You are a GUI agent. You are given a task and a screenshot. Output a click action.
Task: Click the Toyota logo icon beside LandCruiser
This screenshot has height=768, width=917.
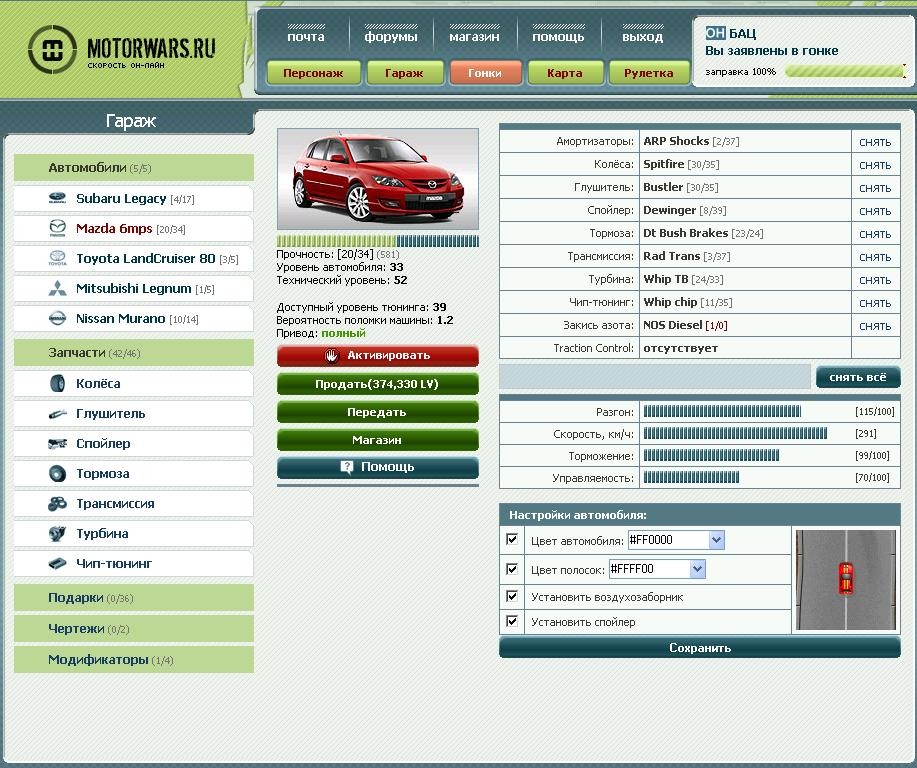coord(57,259)
